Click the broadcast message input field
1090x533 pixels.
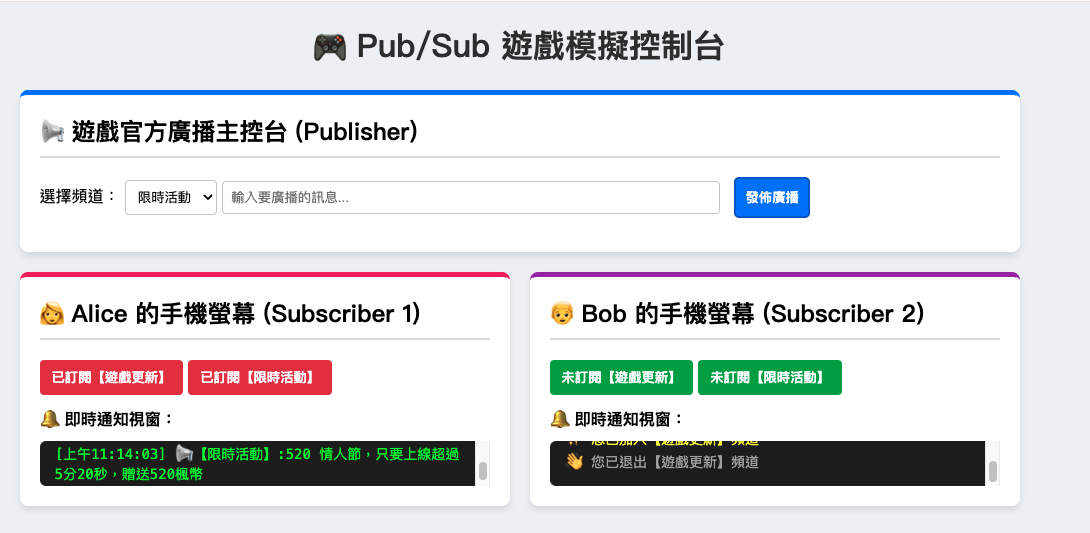click(471, 197)
